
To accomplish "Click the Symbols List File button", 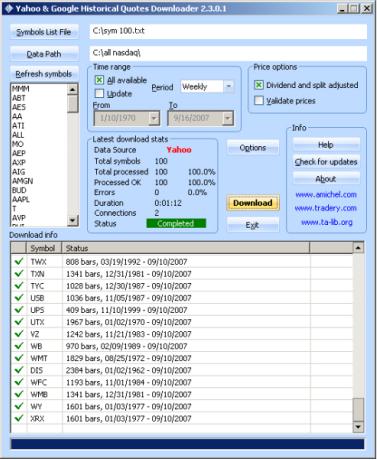I will click(x=44, y=32).
